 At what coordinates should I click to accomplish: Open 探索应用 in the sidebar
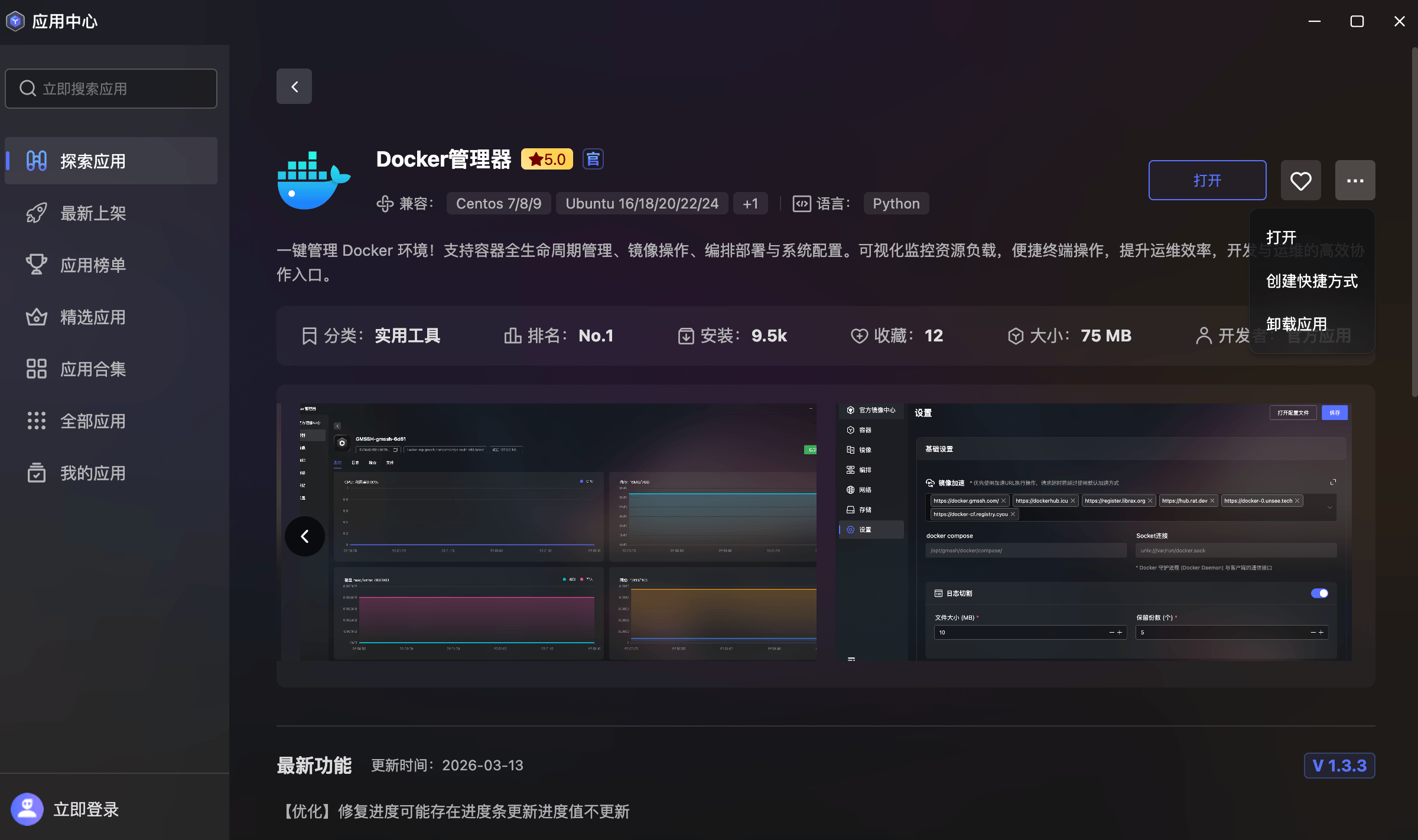[111, 161]
